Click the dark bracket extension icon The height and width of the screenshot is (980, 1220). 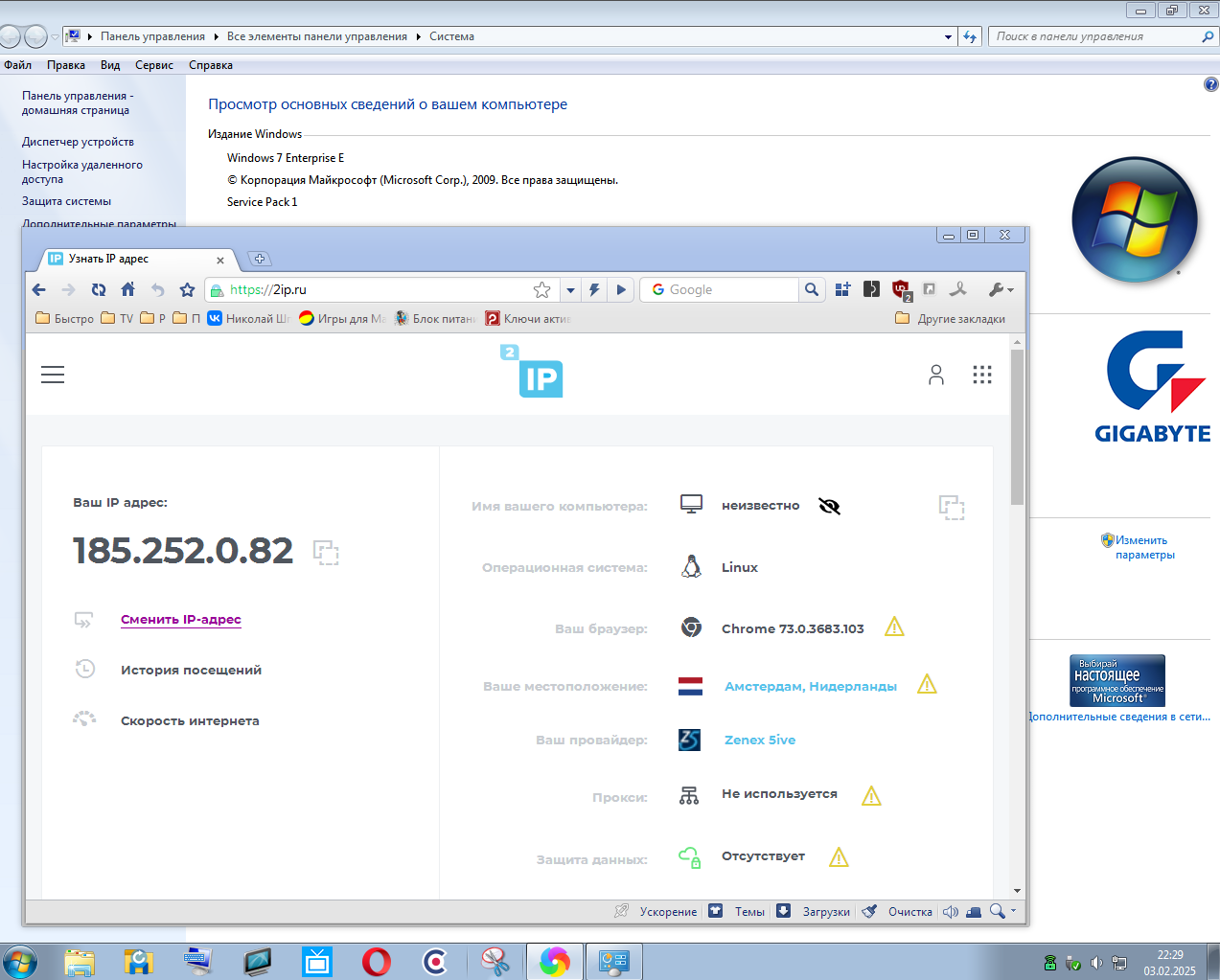click(x=871, y=289)
